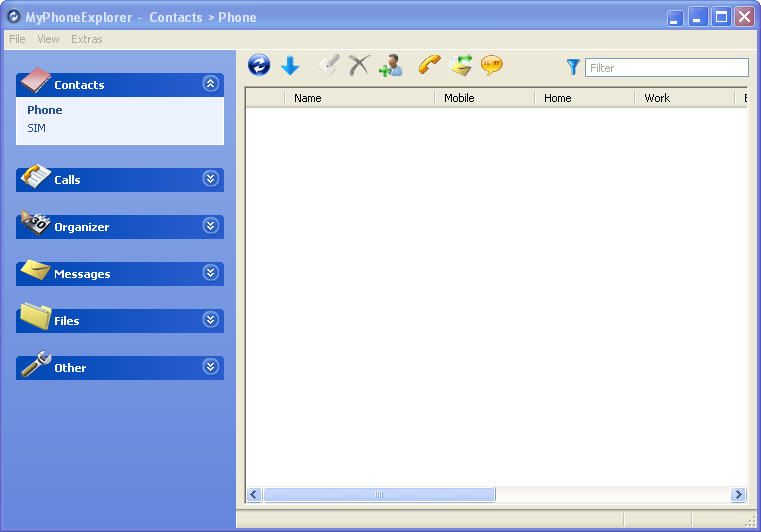Click the scroll right arrow
Screen dimensions: 761x532
pos(738,495)
